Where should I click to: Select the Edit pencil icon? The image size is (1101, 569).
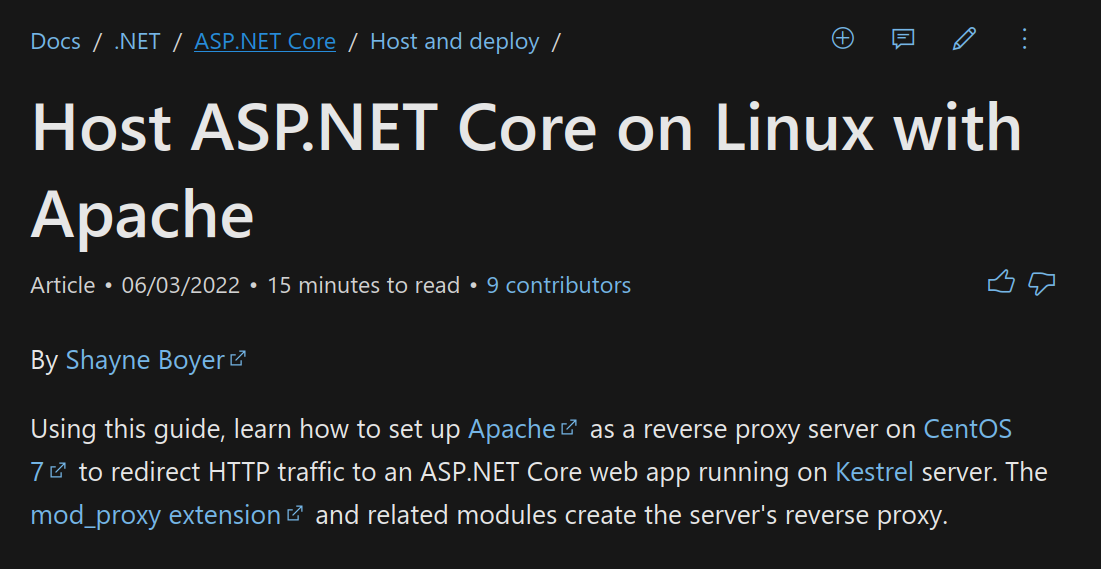[x=964, y=39]
